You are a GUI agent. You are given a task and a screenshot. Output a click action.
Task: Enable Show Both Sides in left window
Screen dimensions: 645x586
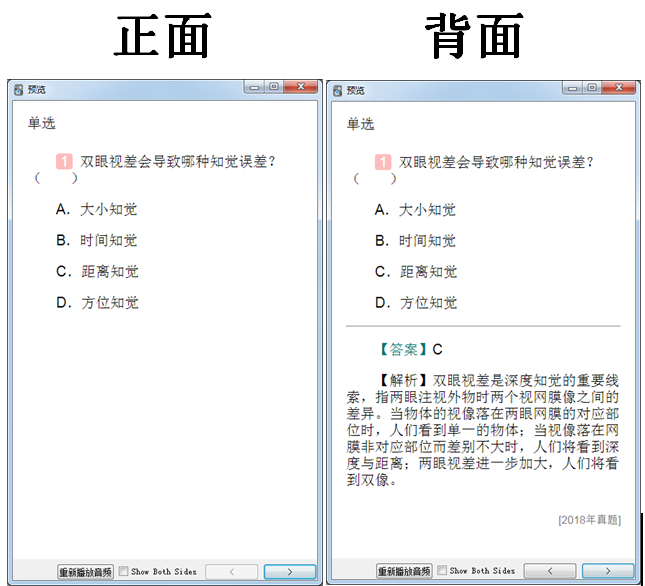pos(123,571)
